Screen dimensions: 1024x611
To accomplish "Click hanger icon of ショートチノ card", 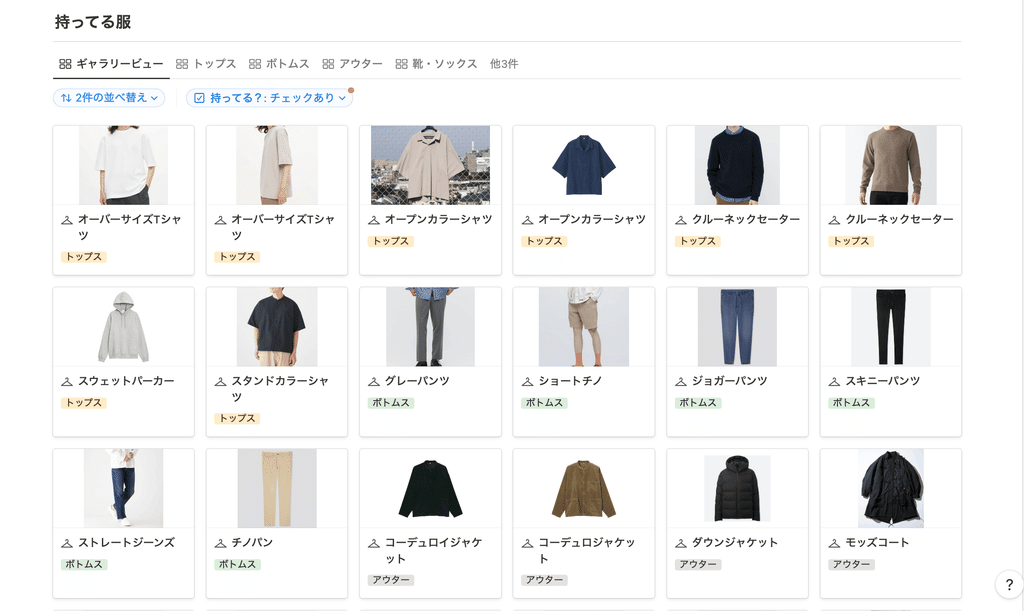I will (x=527, y=381).
